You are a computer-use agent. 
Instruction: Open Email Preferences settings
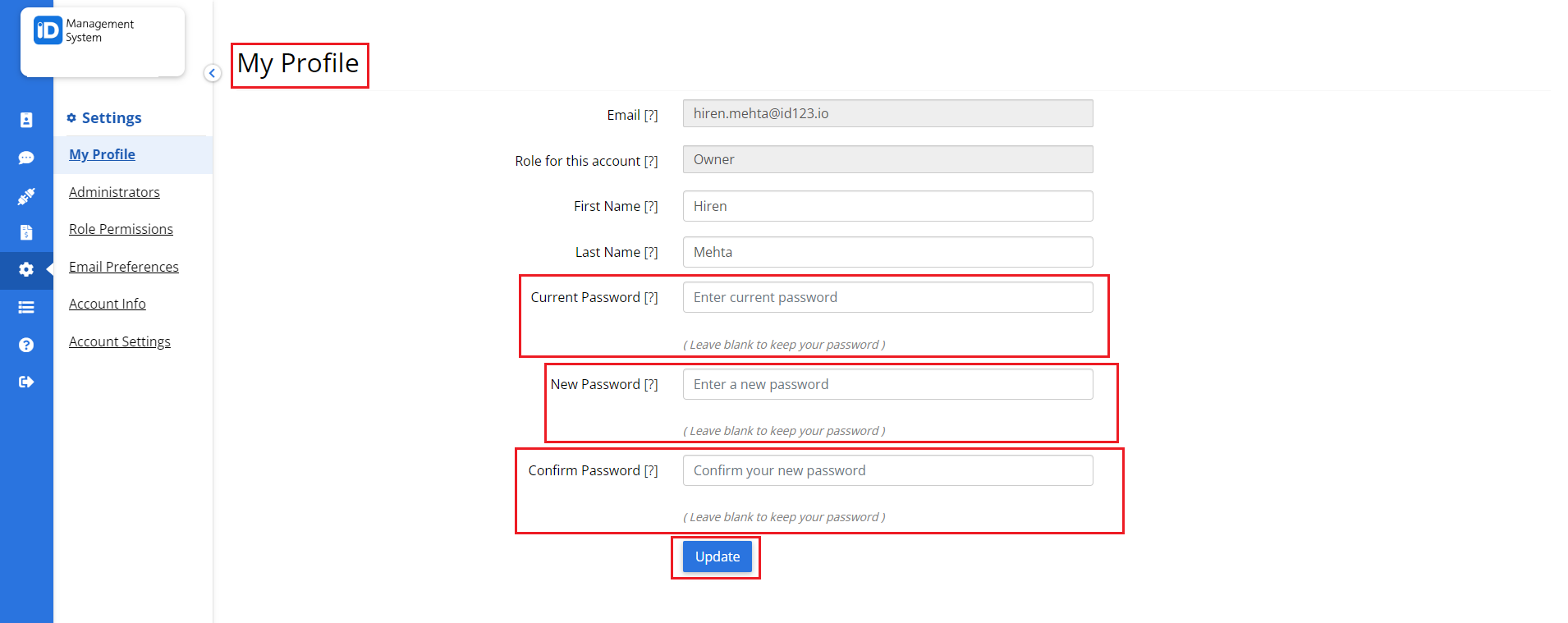pyautogui.click(x=123, y=267)
